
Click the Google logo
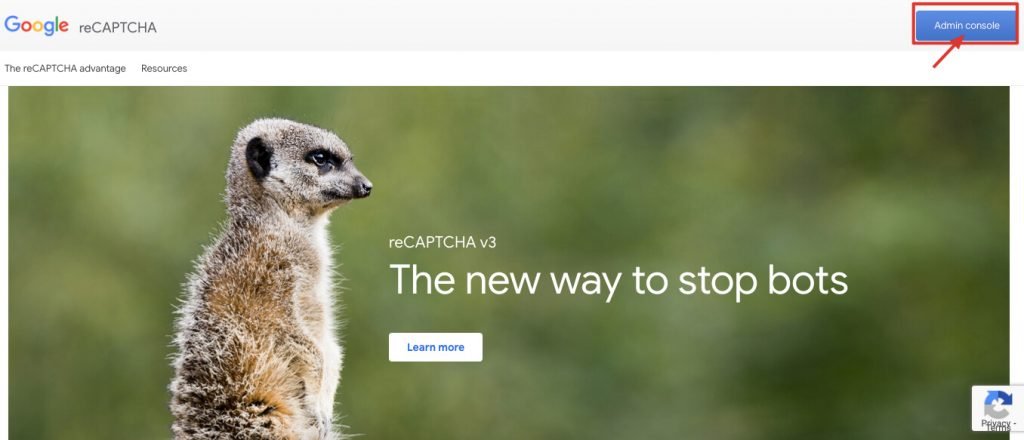coord(37,25)
